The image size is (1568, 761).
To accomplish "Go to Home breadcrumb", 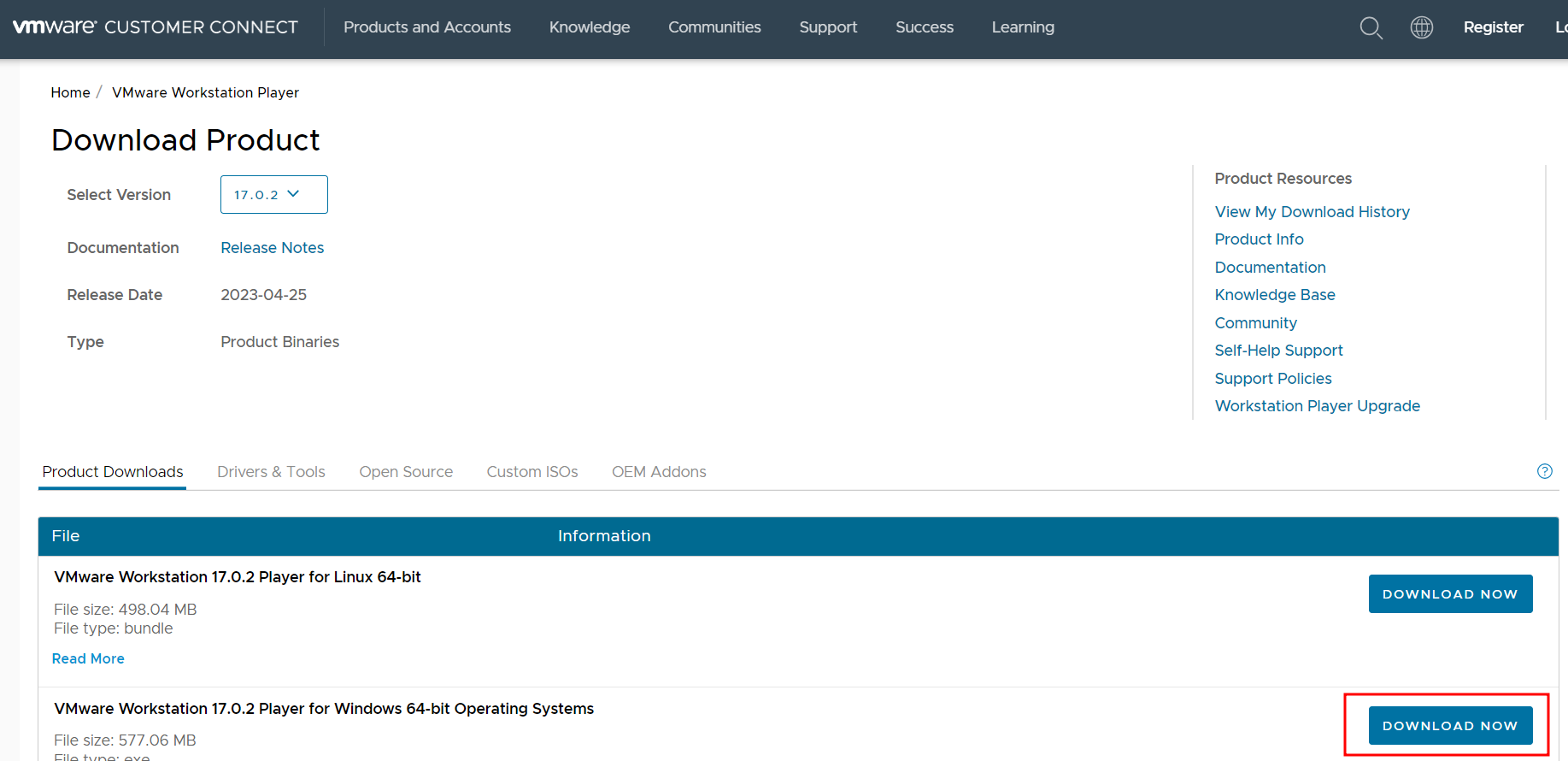I will click(70, 92).
